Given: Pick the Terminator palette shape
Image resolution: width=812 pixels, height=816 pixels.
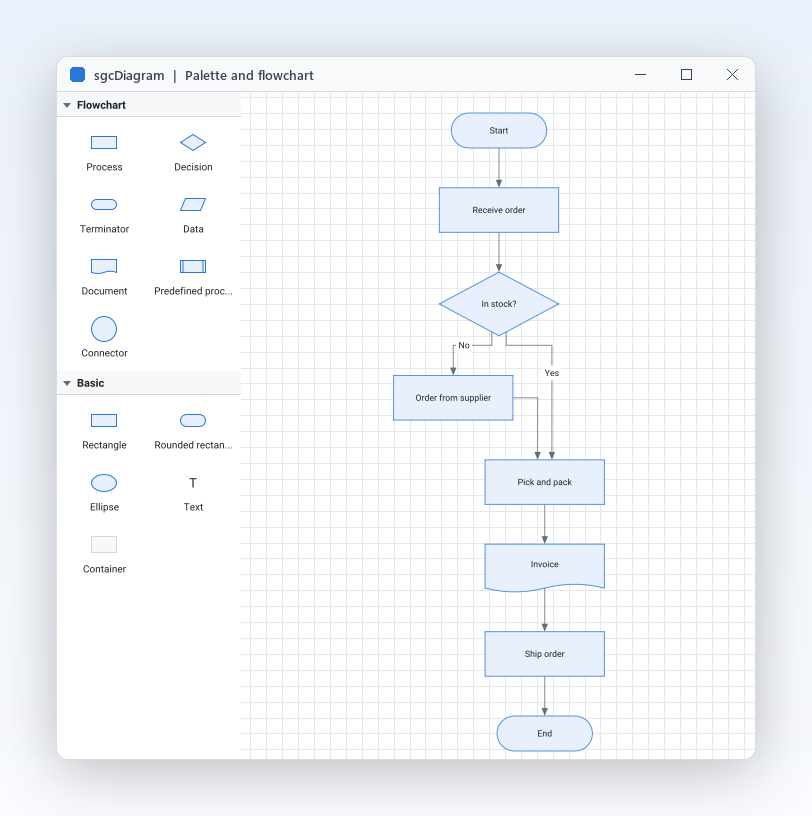Looking at the screenshot, I should point(104,205).
